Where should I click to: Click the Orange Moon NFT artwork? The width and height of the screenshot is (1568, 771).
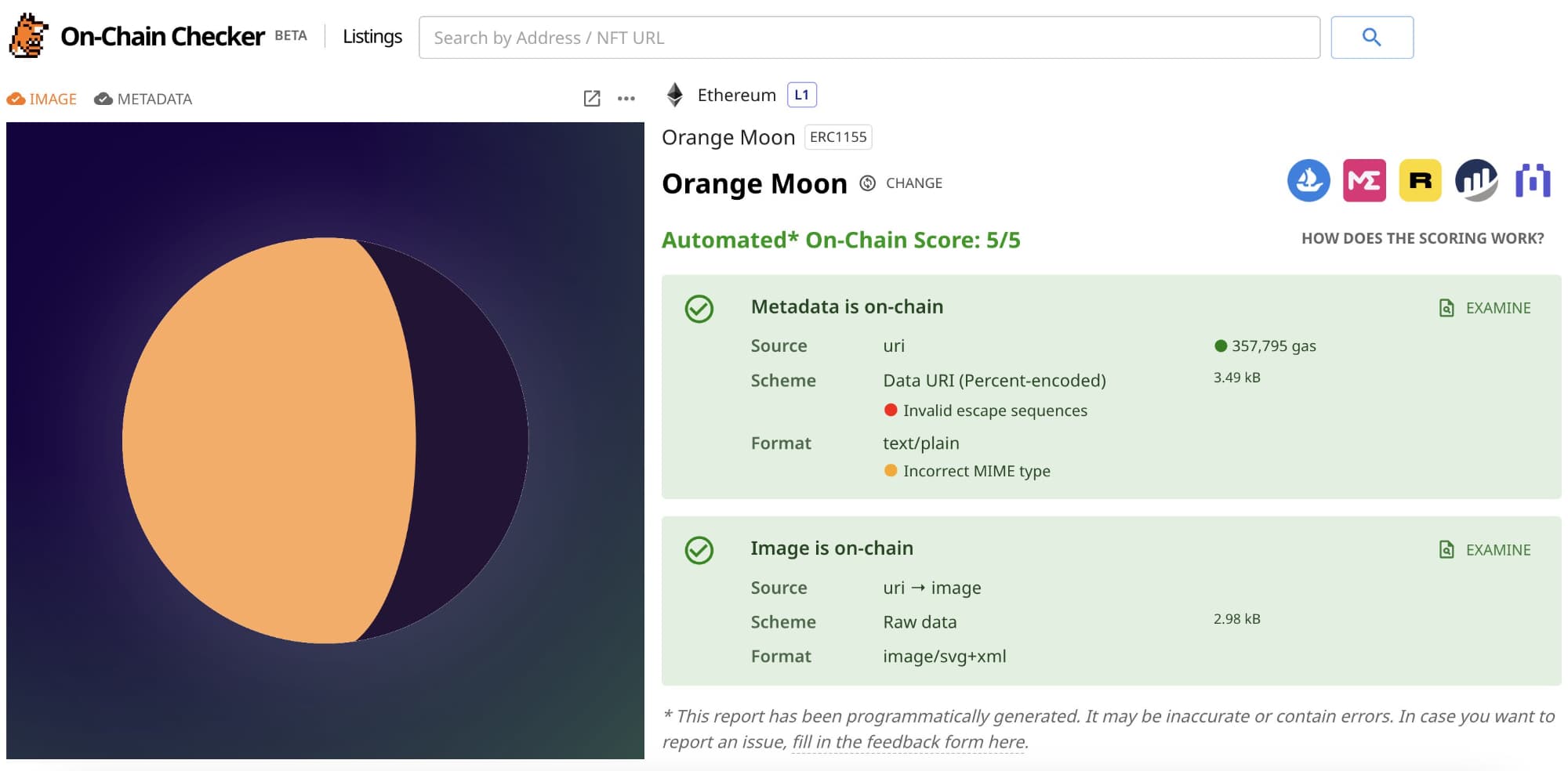(325, 440)
